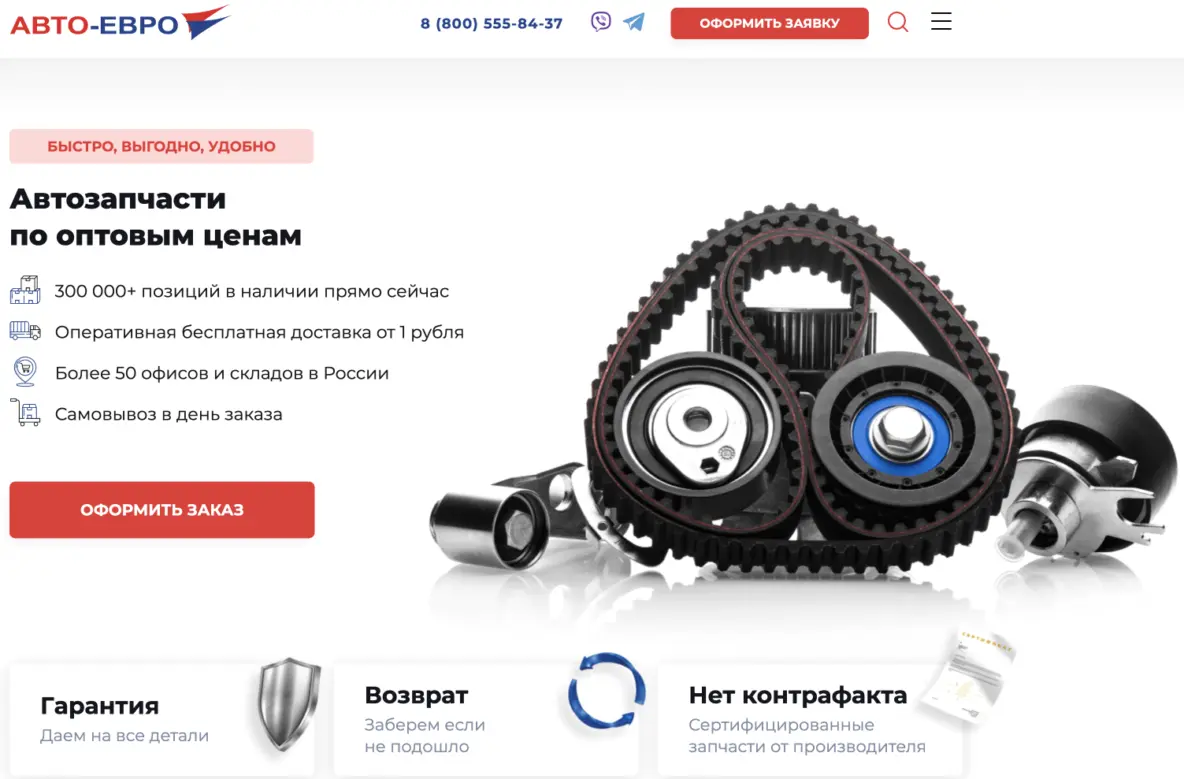
Task: Click the warehouse boxes icon near 300 000+
Action: (25, 290)
